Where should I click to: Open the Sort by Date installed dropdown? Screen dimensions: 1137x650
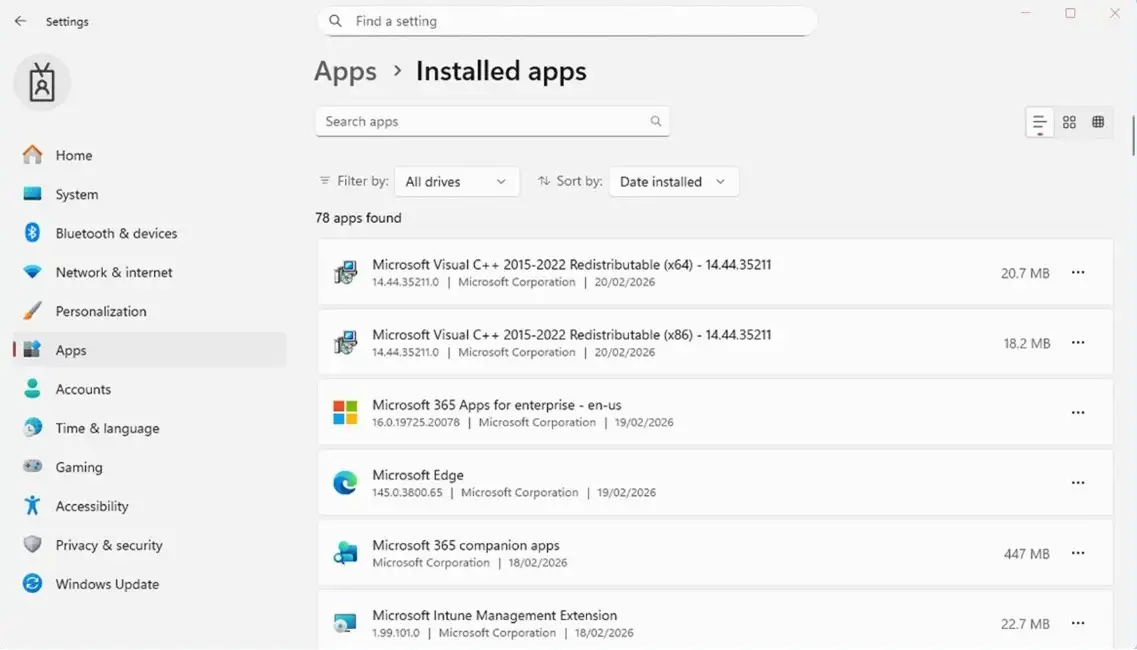click(x=673, y=182)
